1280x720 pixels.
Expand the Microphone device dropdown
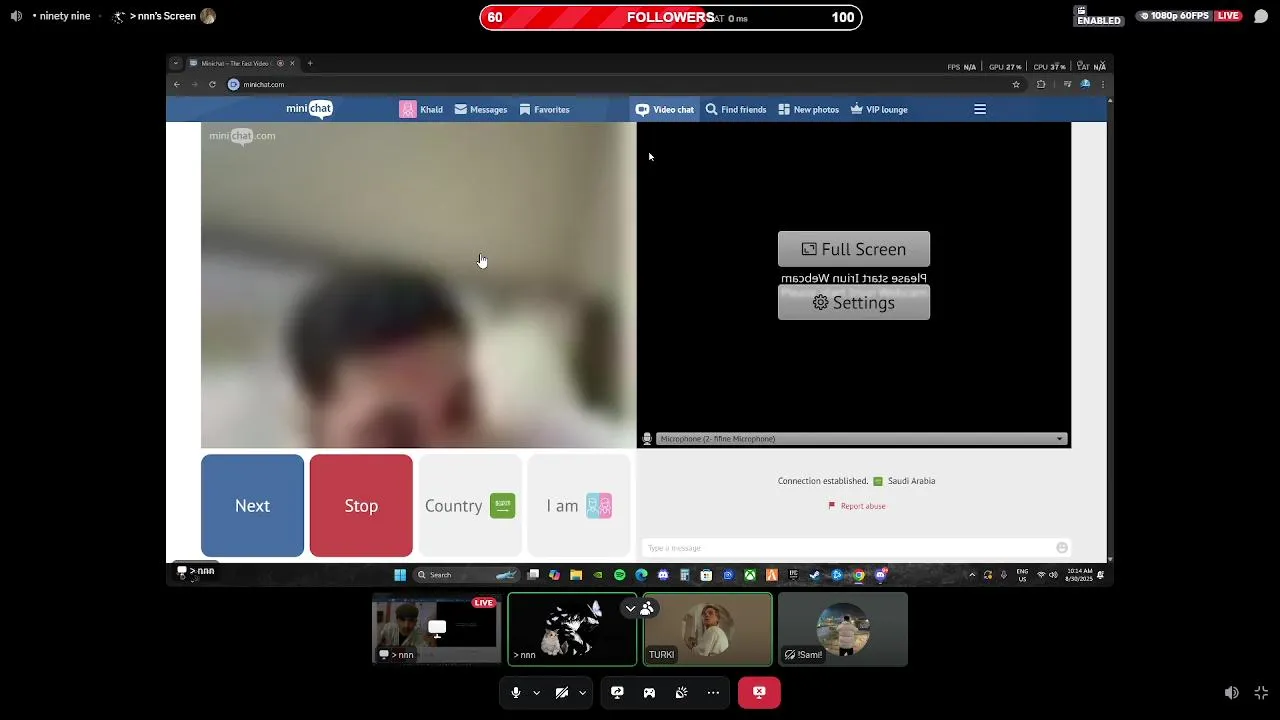click(861, 439)
